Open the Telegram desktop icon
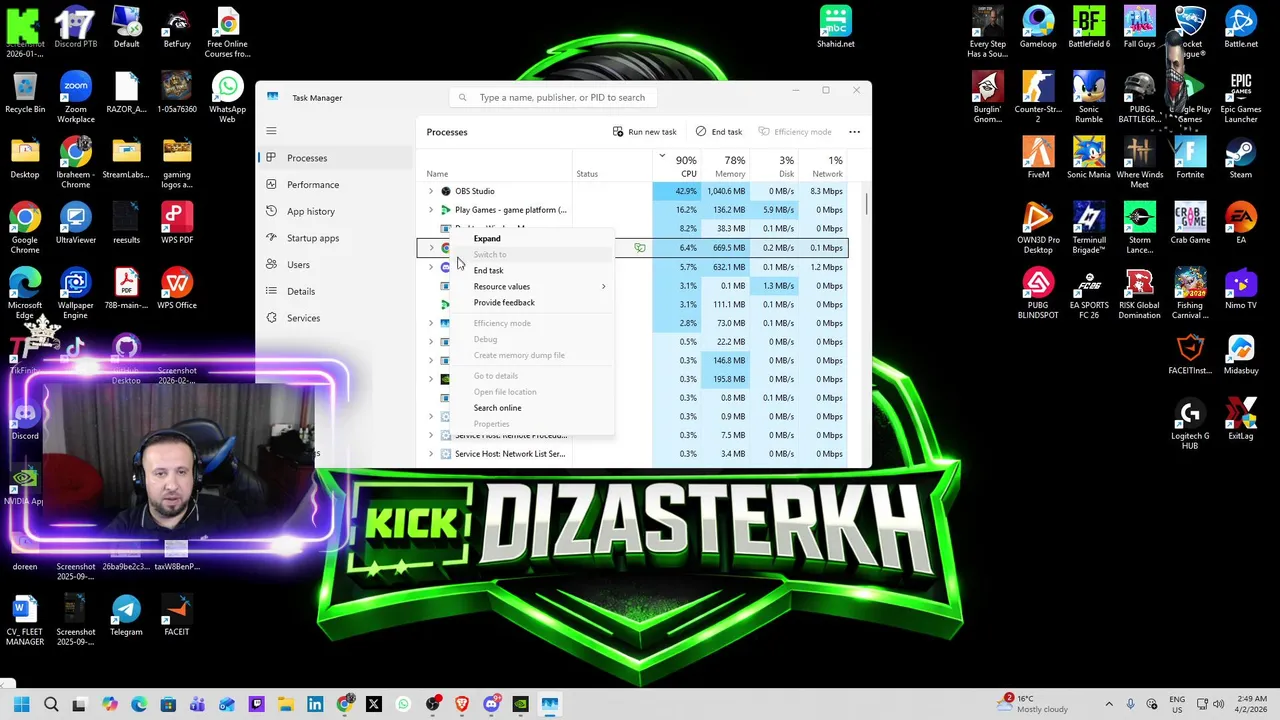Viewport: 1280px width, 720px height. pos(126,616)
